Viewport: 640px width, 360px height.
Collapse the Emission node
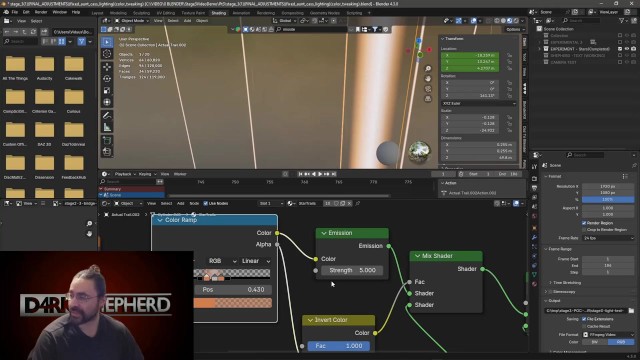324,233
